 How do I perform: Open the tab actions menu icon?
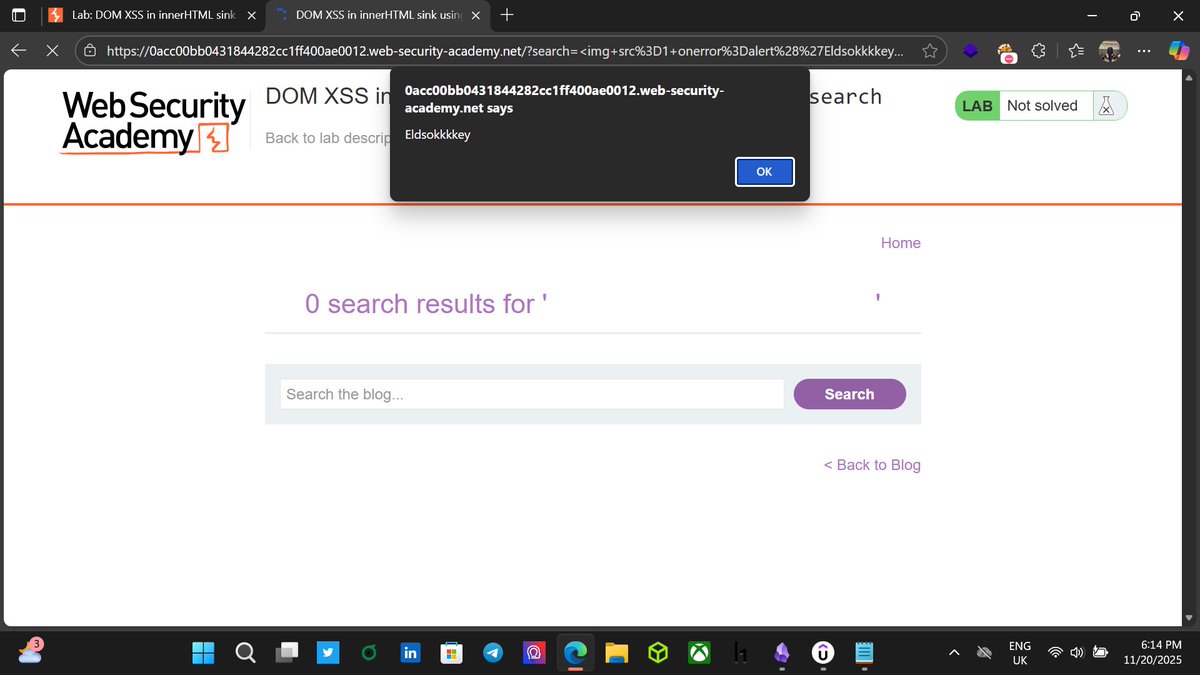(18, 15)
